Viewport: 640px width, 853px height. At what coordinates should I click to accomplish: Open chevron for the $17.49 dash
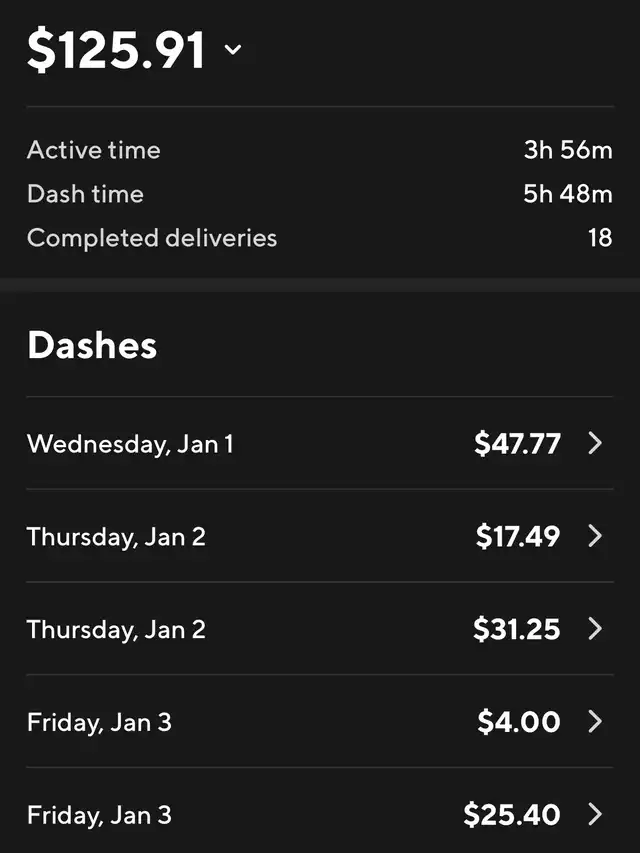pyautogui.click(x=595, y=536)
